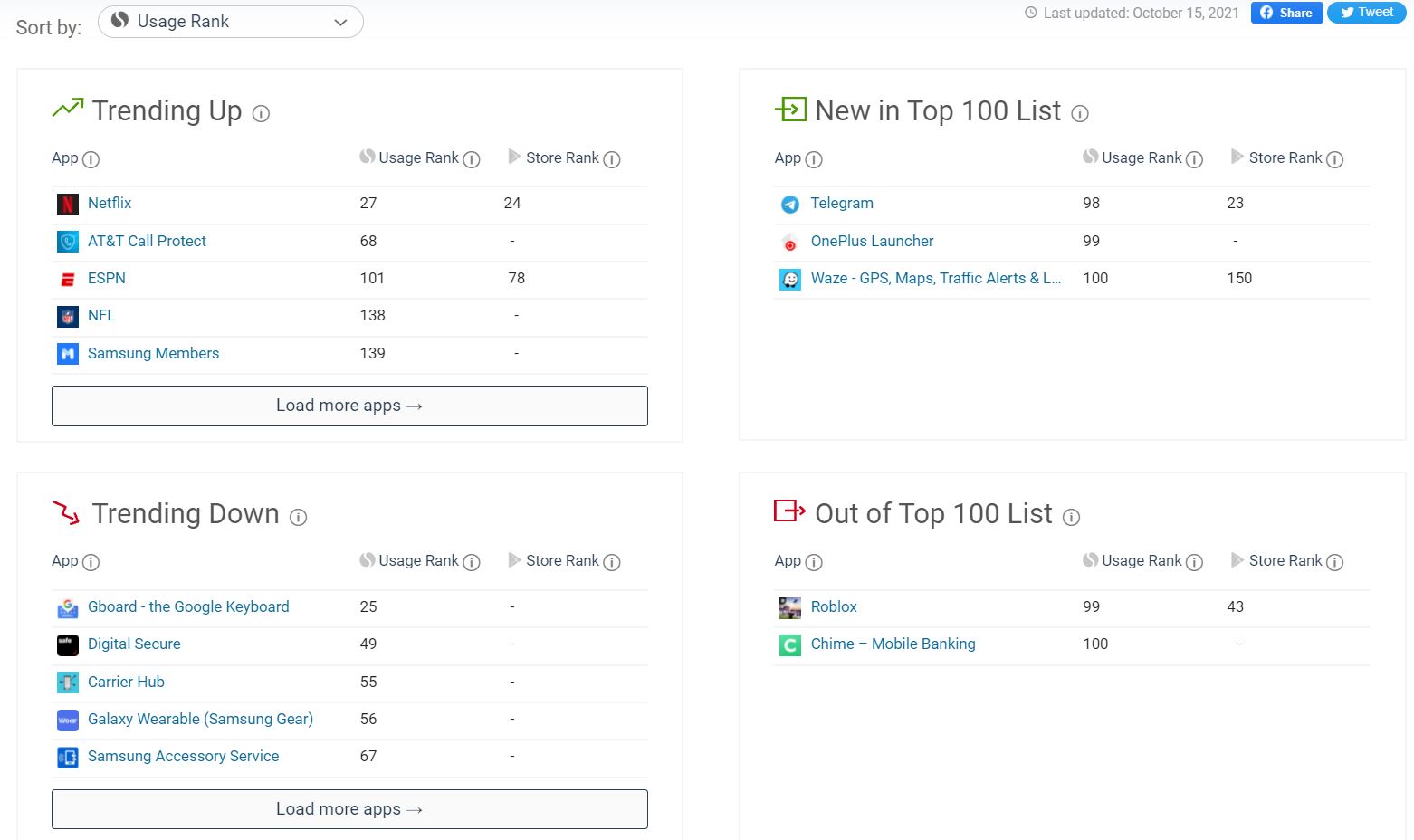Click the Telegram app icon
1414x840 pixels.
790,205
